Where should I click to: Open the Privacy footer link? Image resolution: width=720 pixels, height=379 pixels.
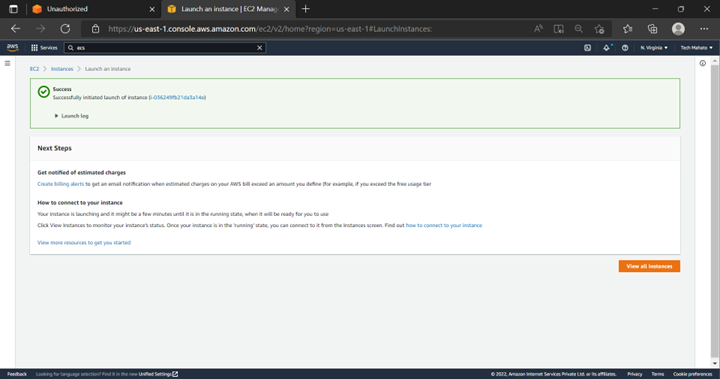635,374
